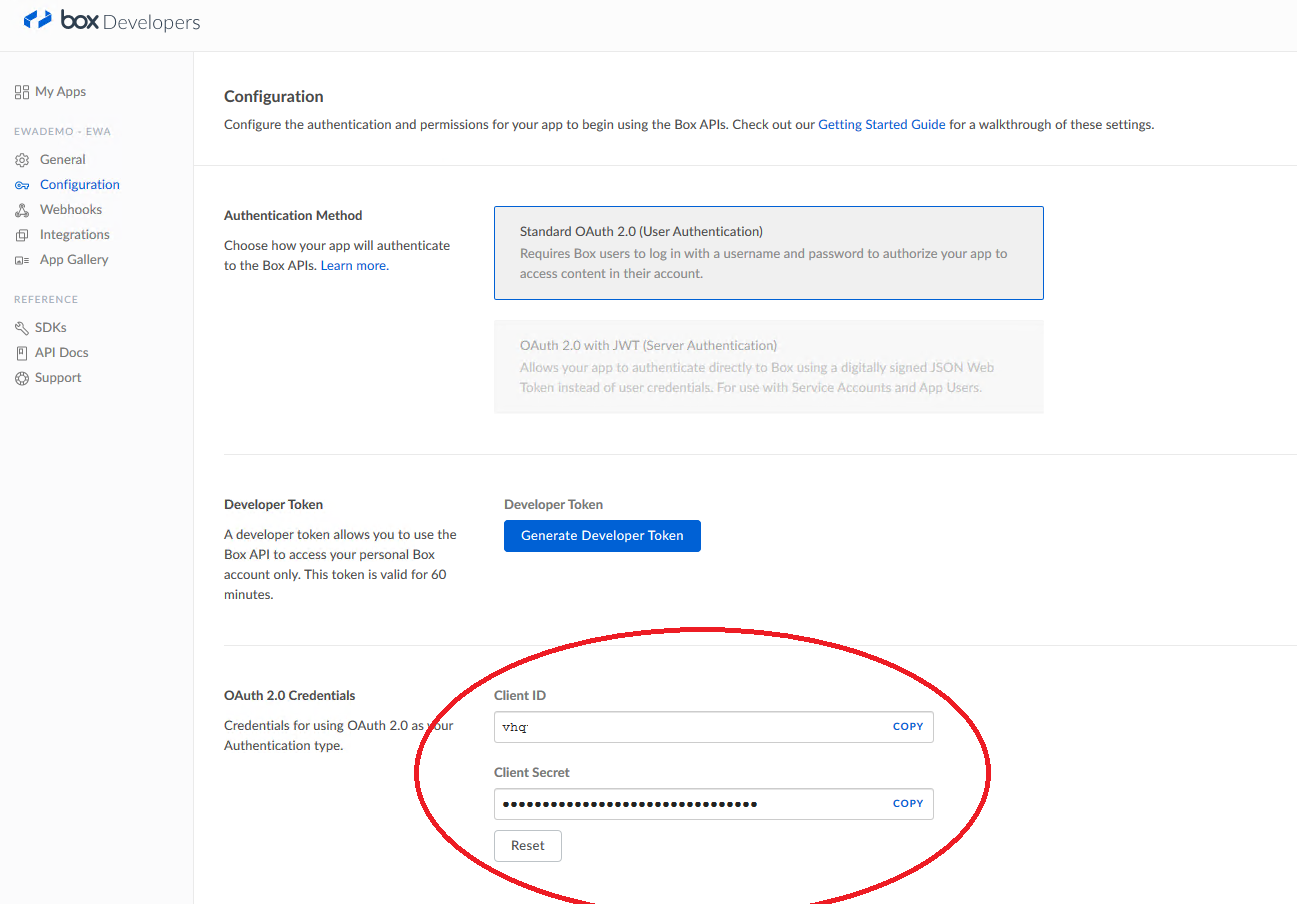Follow the Learn more link
This screenshot has height=904, width=1297.
pyautogui.click(x=353, y=266)
